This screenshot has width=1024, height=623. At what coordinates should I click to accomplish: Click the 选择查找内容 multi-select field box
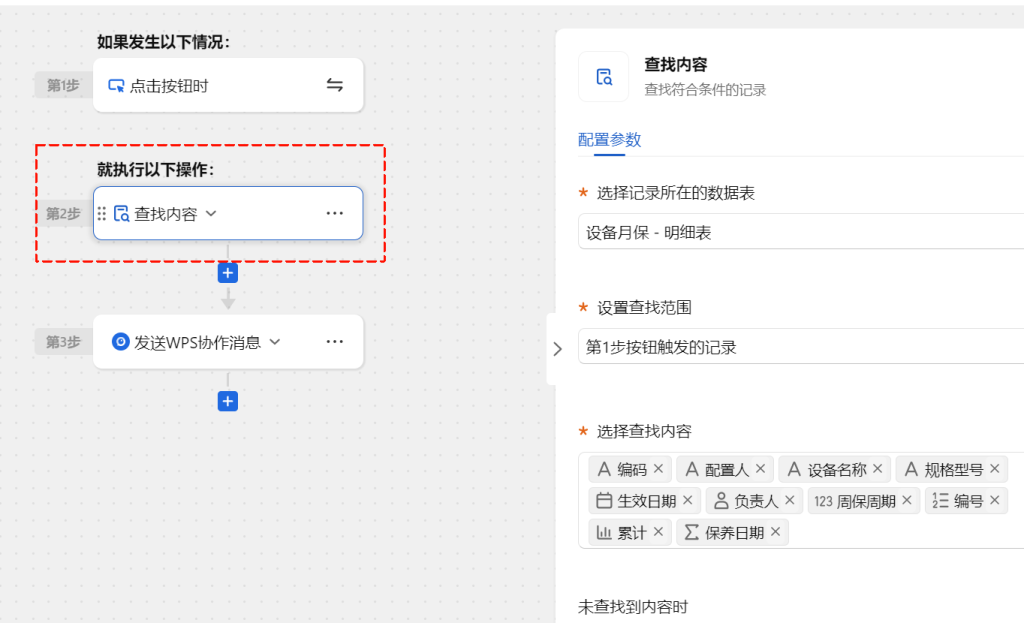click(801, 500)
